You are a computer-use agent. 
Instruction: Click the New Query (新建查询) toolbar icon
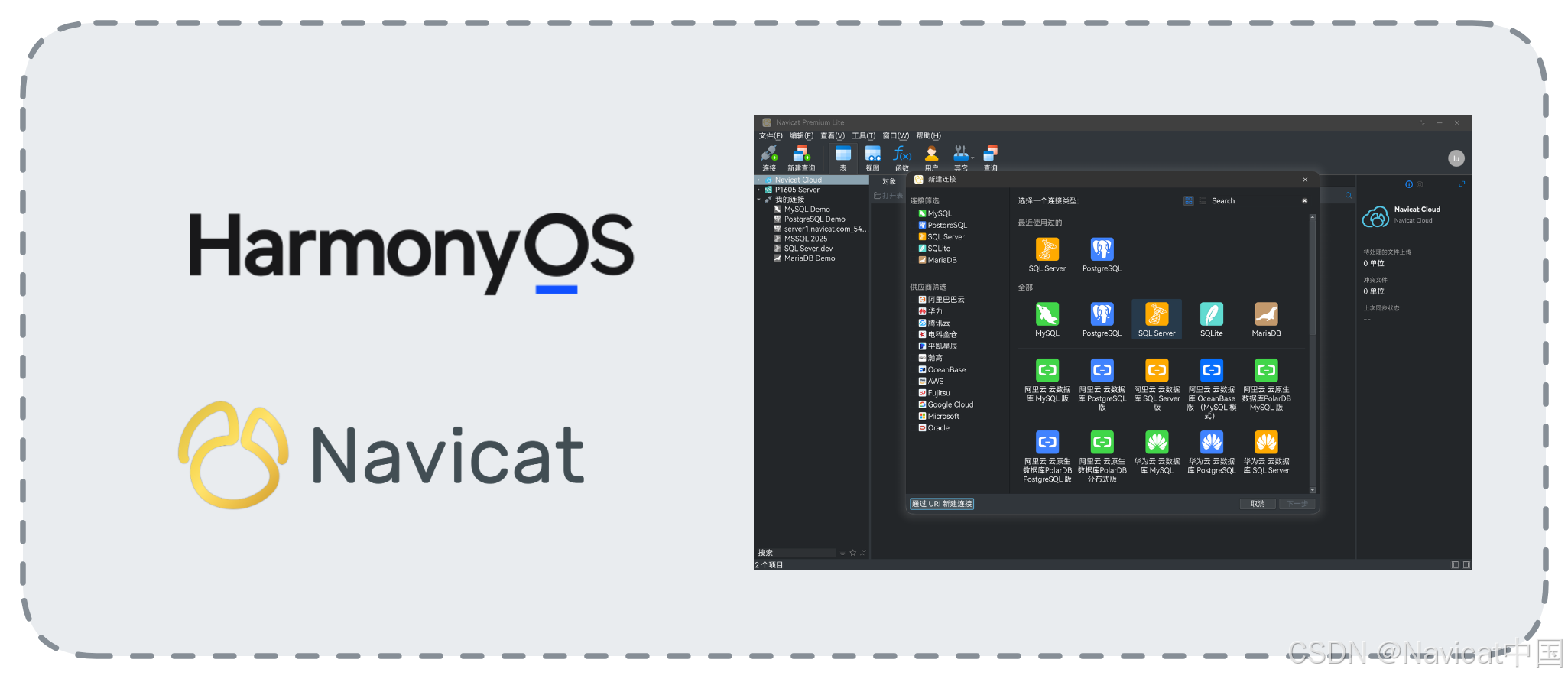pyautogui.click(x=801, y=158)
